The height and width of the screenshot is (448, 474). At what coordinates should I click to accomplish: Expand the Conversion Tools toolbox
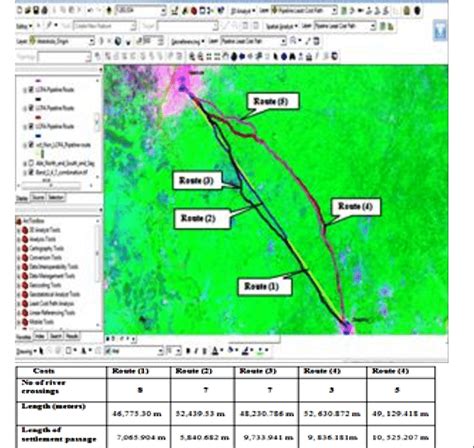pos(19,258)
